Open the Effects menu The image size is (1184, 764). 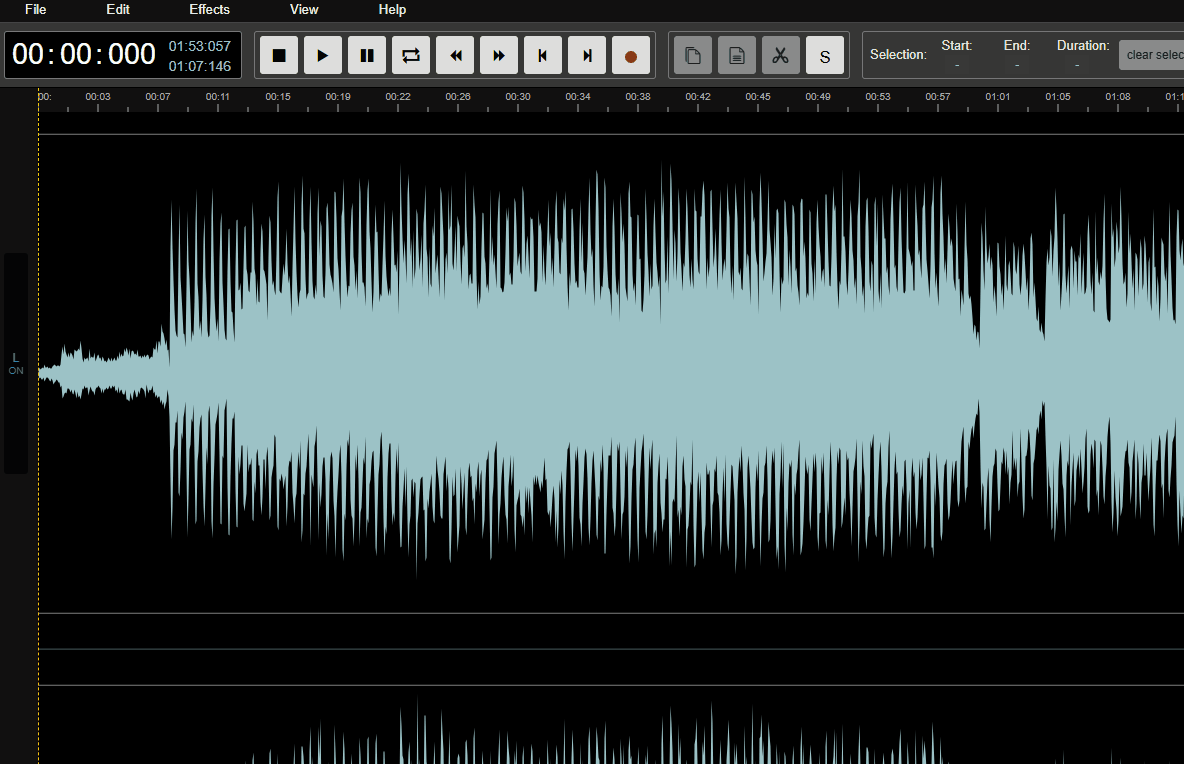click(x=209, y=10)
